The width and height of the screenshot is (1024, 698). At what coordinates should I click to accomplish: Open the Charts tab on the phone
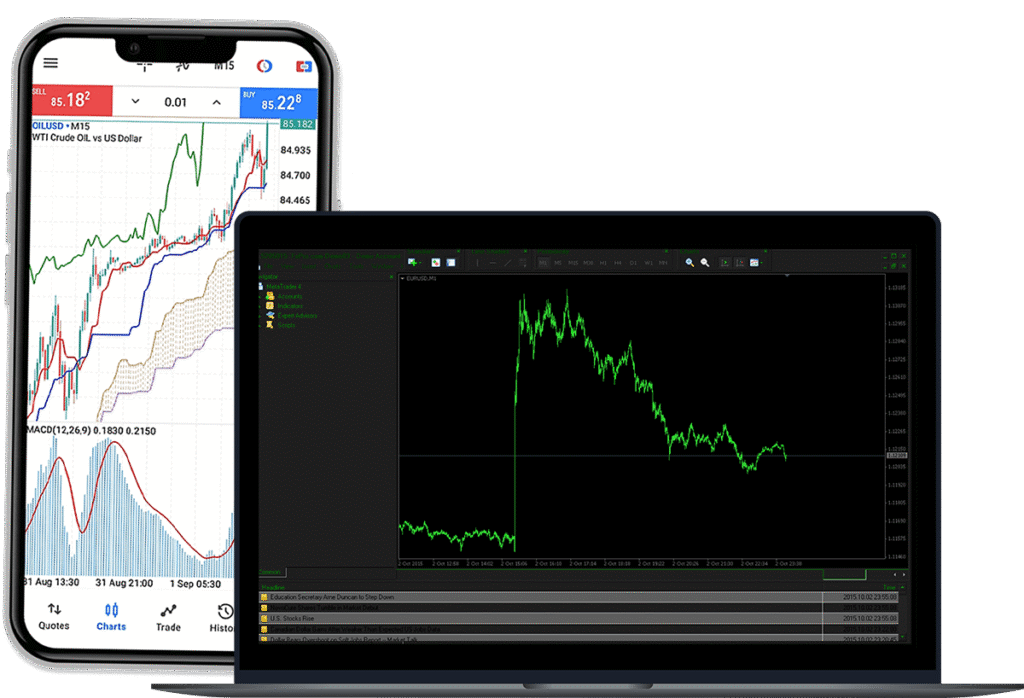pyautogui.click(x=111, y=618)
